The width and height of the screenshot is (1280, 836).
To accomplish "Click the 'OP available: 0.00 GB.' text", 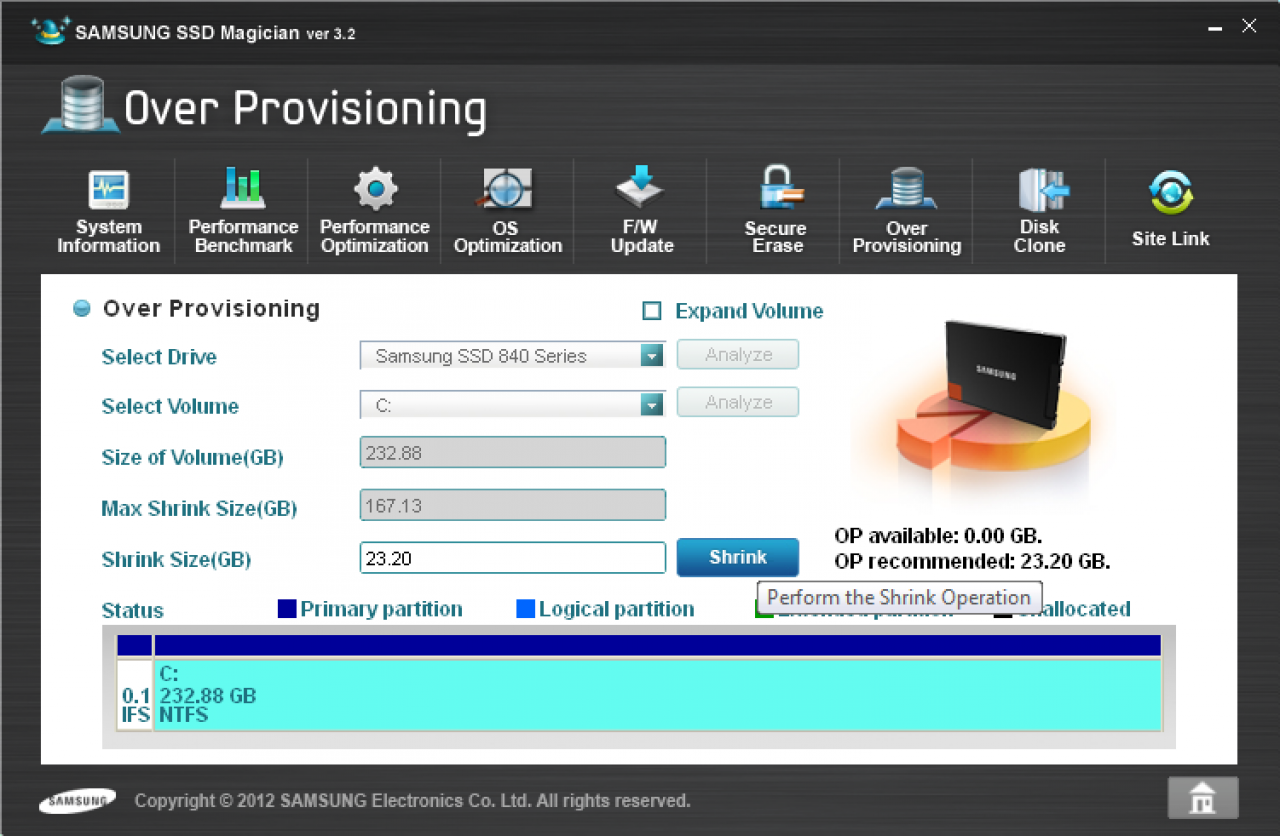I will click(x=938, y=535).
